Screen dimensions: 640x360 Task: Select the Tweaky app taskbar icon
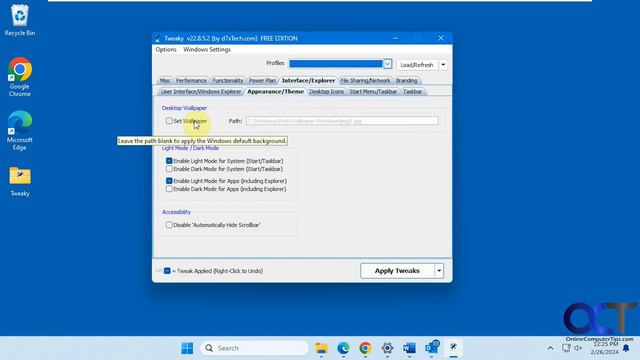point(453,347)
